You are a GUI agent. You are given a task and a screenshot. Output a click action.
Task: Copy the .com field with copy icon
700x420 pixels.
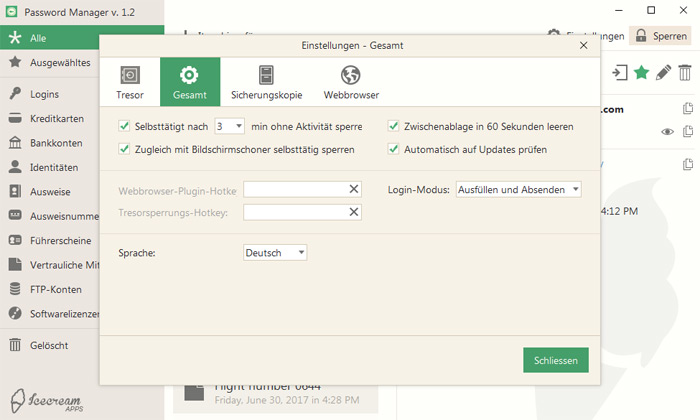[x=688, y=108]
